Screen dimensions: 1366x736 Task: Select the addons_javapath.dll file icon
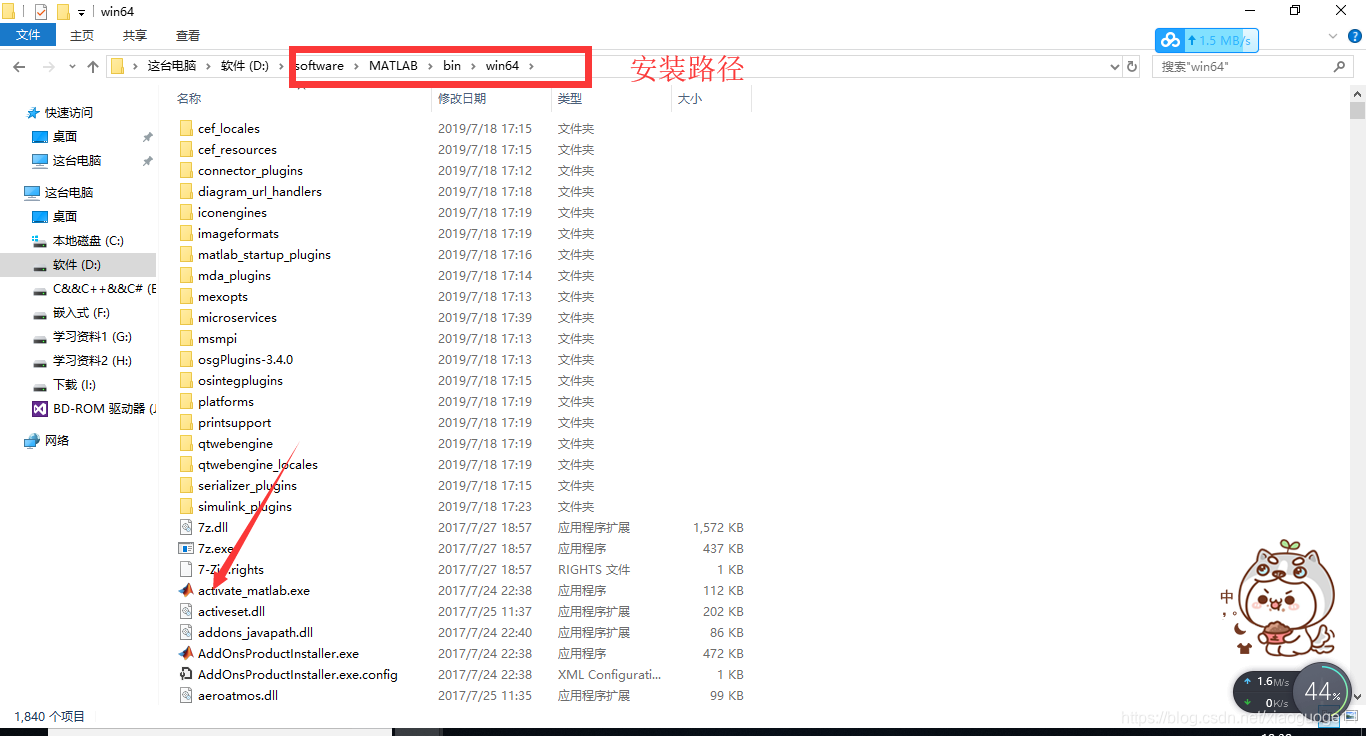pyautogui.click(x=186, y=633)
